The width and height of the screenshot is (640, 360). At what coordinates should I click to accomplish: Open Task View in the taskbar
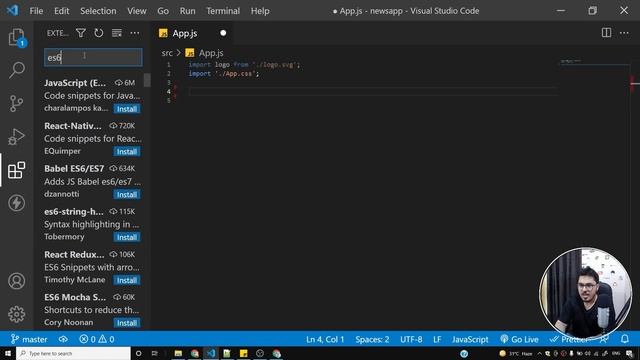[154, 353]
